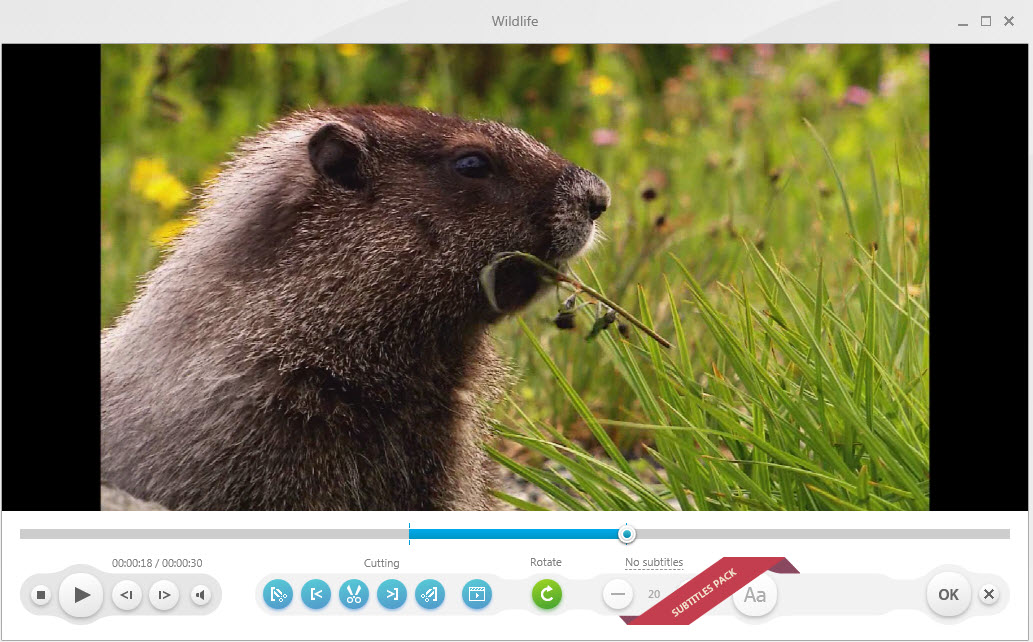Step to the previous frame
1033x642 pixels.
coord(126,595)
